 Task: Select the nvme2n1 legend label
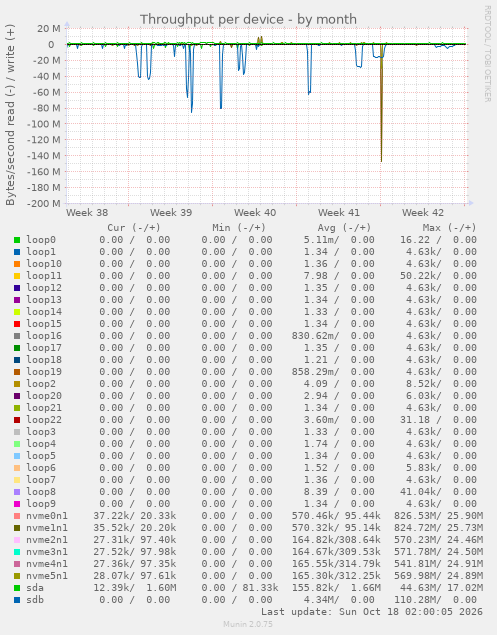tap(47, 540)
